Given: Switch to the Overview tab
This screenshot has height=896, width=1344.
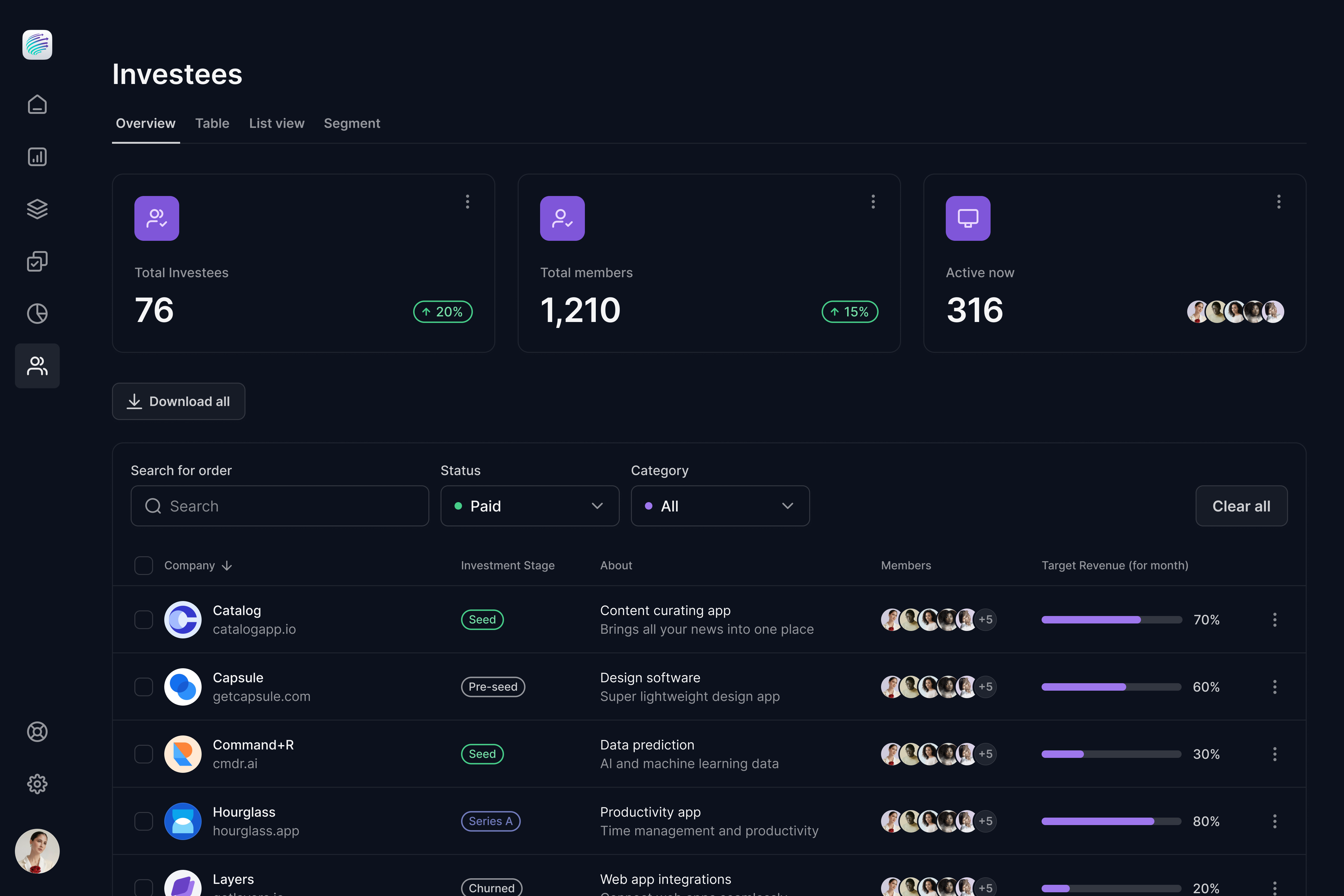Looking at the screenshot, I should click(x=146, y=124).
